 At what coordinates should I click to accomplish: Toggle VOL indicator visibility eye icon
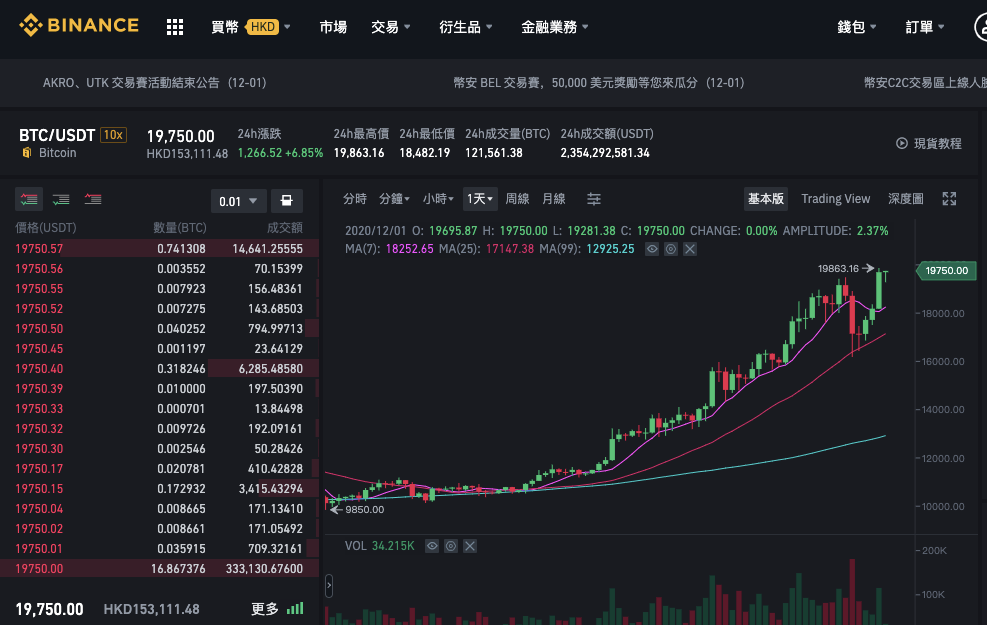pos(432,546)
